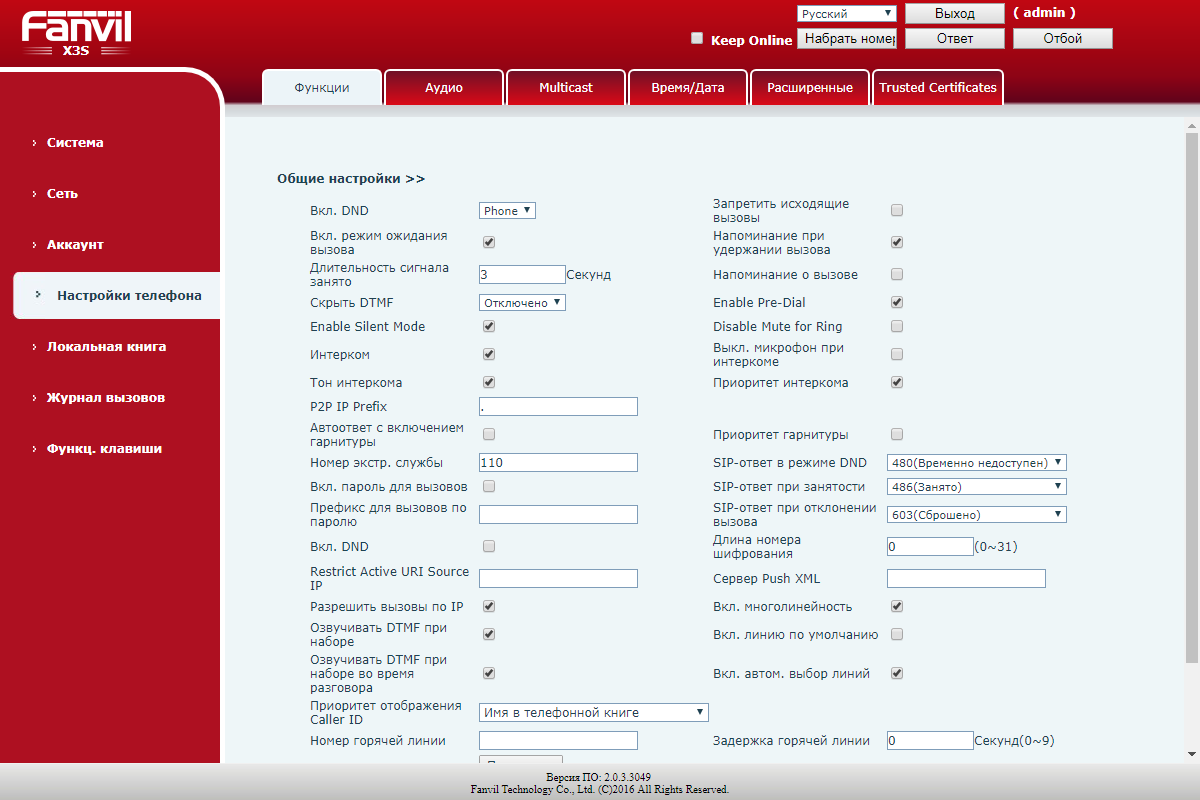The height and width of the screenshot is (800, 1200).
Task: Select Функц. клавиши in the sidebar
Action: pyautogui.click(x=104, y=448)
